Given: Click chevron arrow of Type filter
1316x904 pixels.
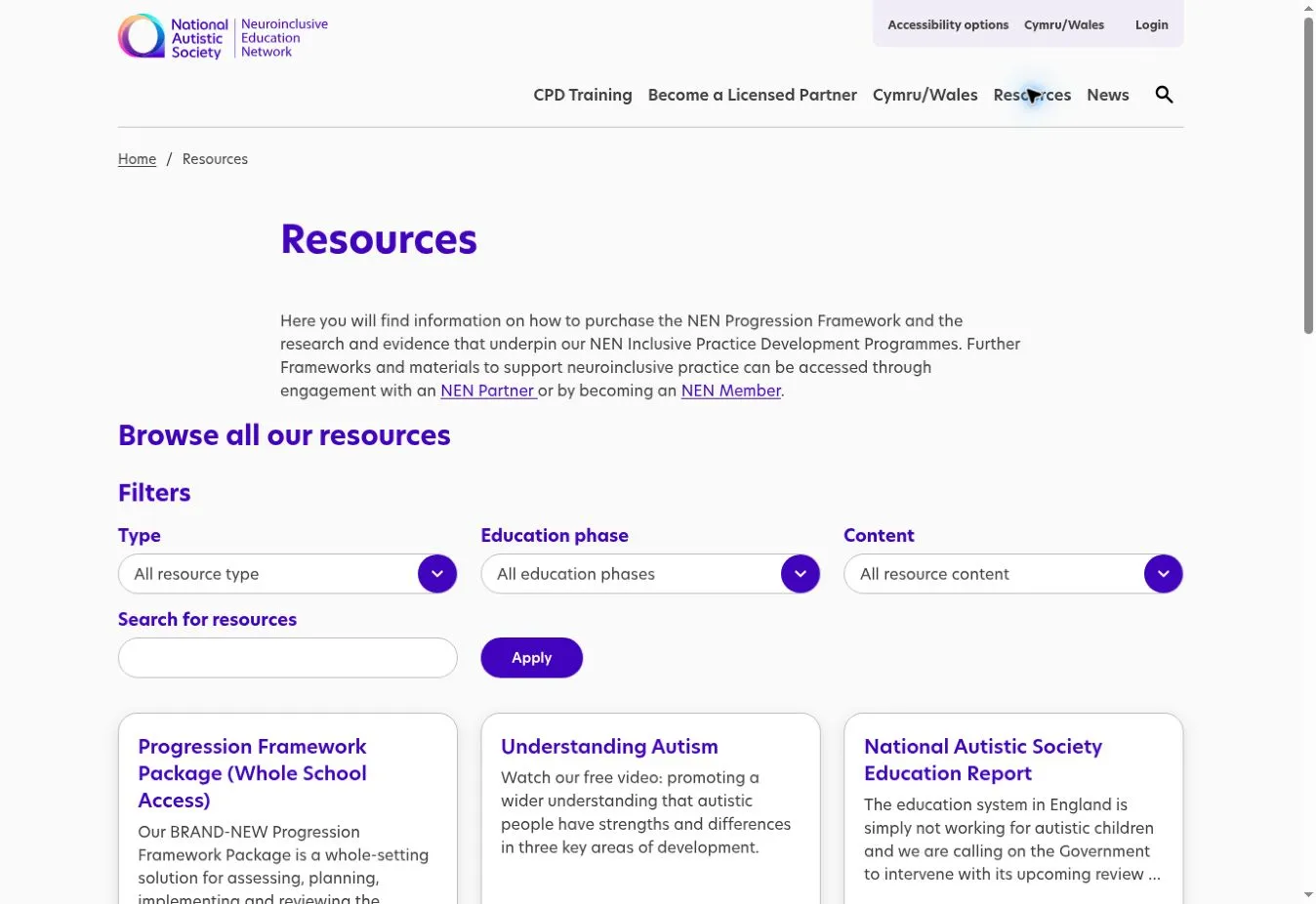Looking at the screenshot, I should (x=437, y=574).
